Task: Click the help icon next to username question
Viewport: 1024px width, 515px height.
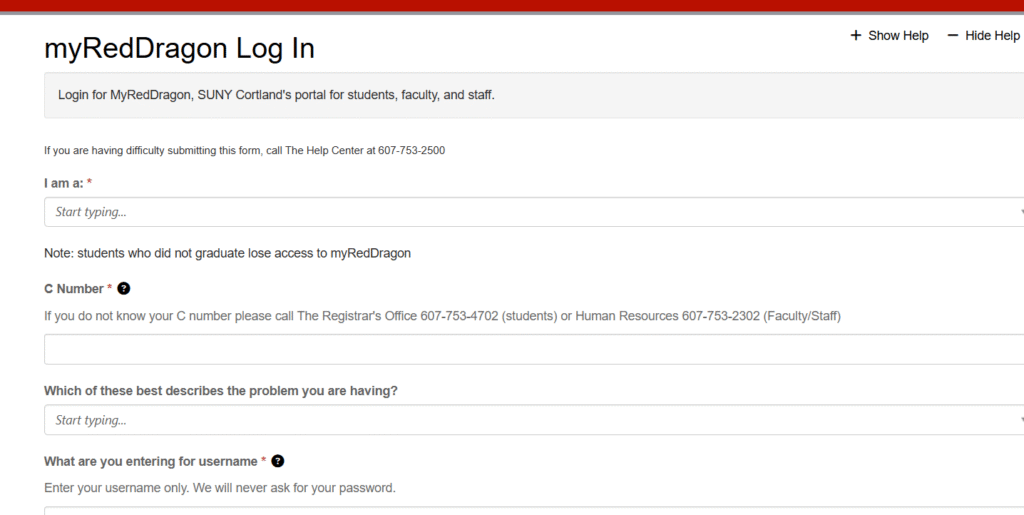Action: tap(278, 461)
